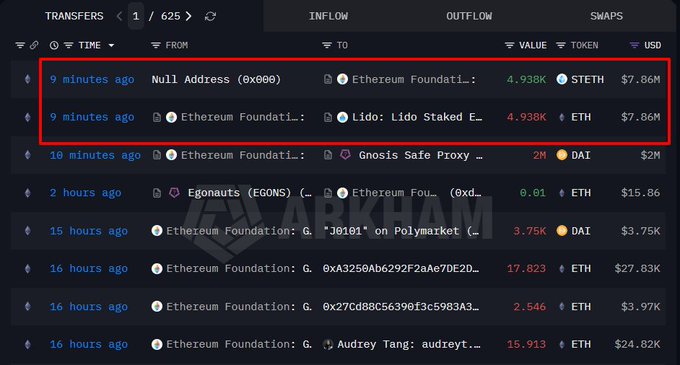Click Audrey Tang avatar icon
Screen dimensions: 680x365
pyautogui.click(x=328, y=345)
